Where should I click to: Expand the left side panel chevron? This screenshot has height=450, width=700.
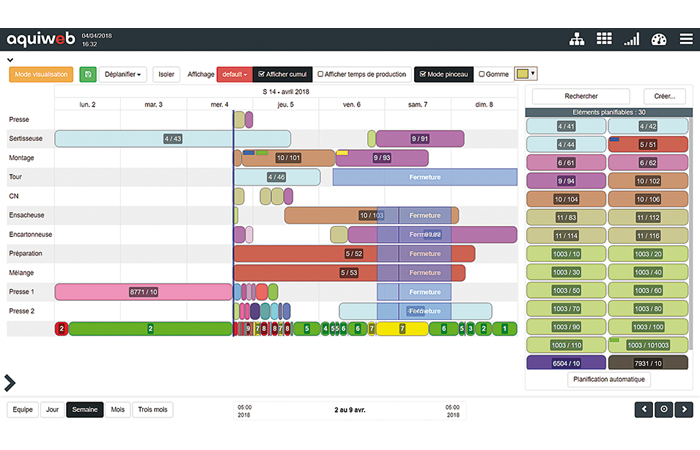pyautogui.click(x=10, y=382)
